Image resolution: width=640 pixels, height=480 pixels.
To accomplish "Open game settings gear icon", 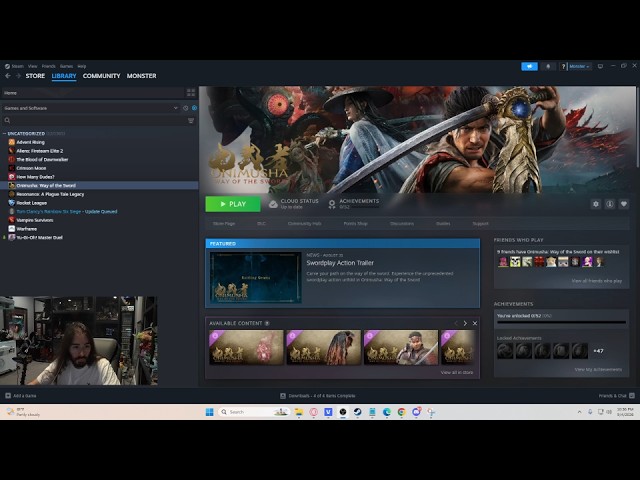I will [x=596, y=204].
